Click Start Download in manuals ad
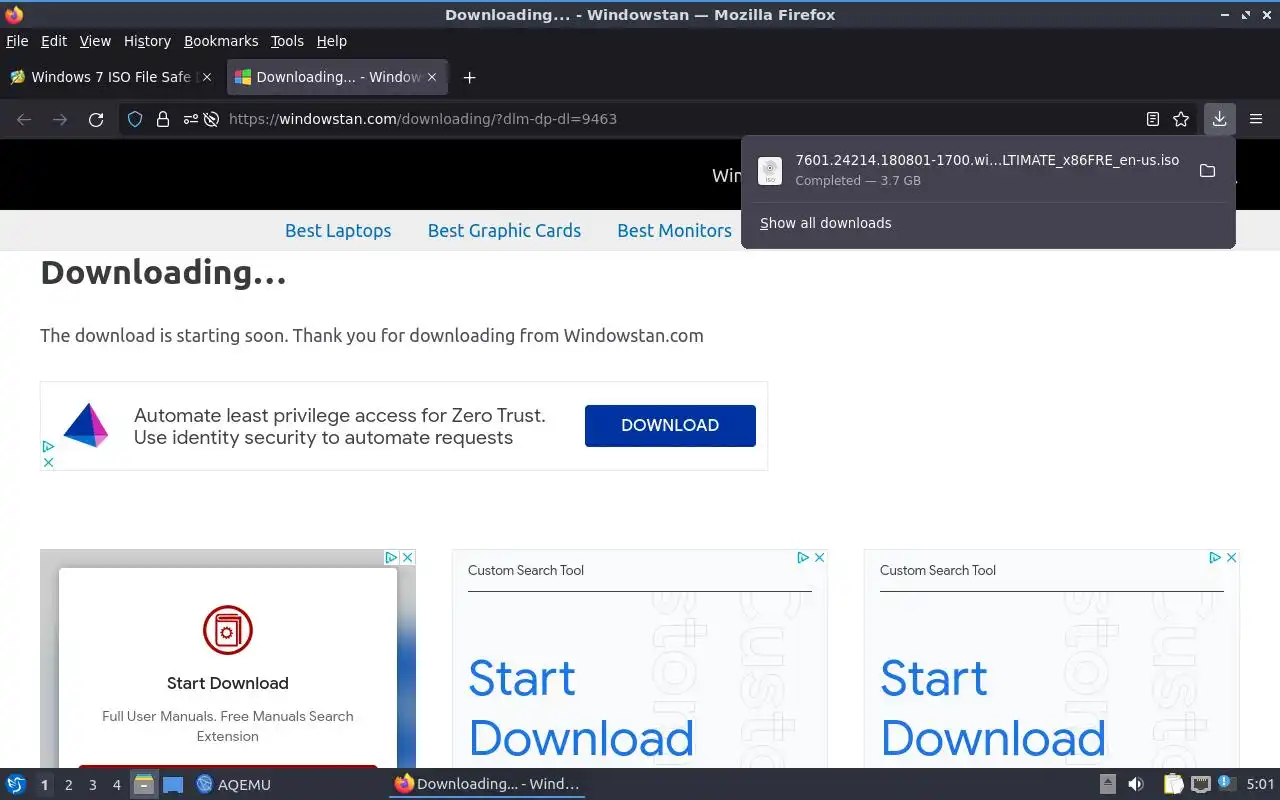1280x800 pixels. (228, 683)
